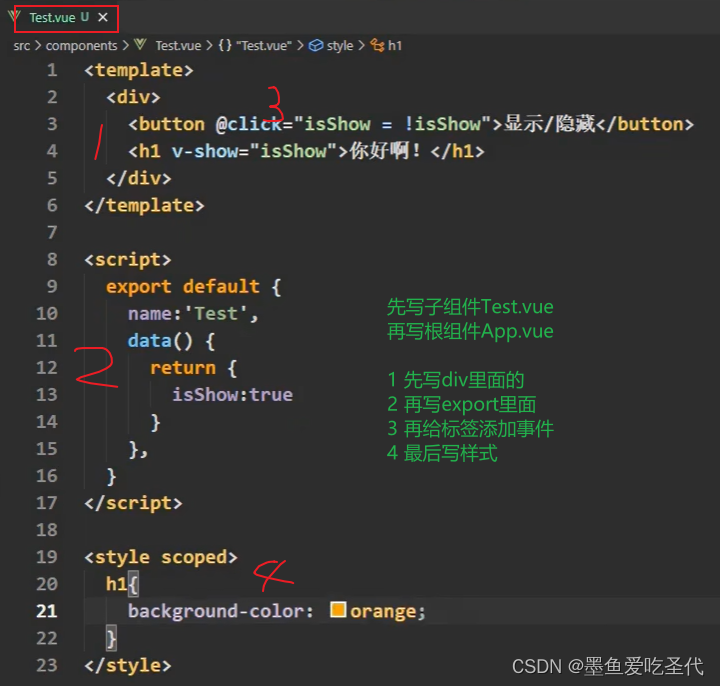Click the </div> closing tag on line 5

pyautogui.click(x=139, y=179)
